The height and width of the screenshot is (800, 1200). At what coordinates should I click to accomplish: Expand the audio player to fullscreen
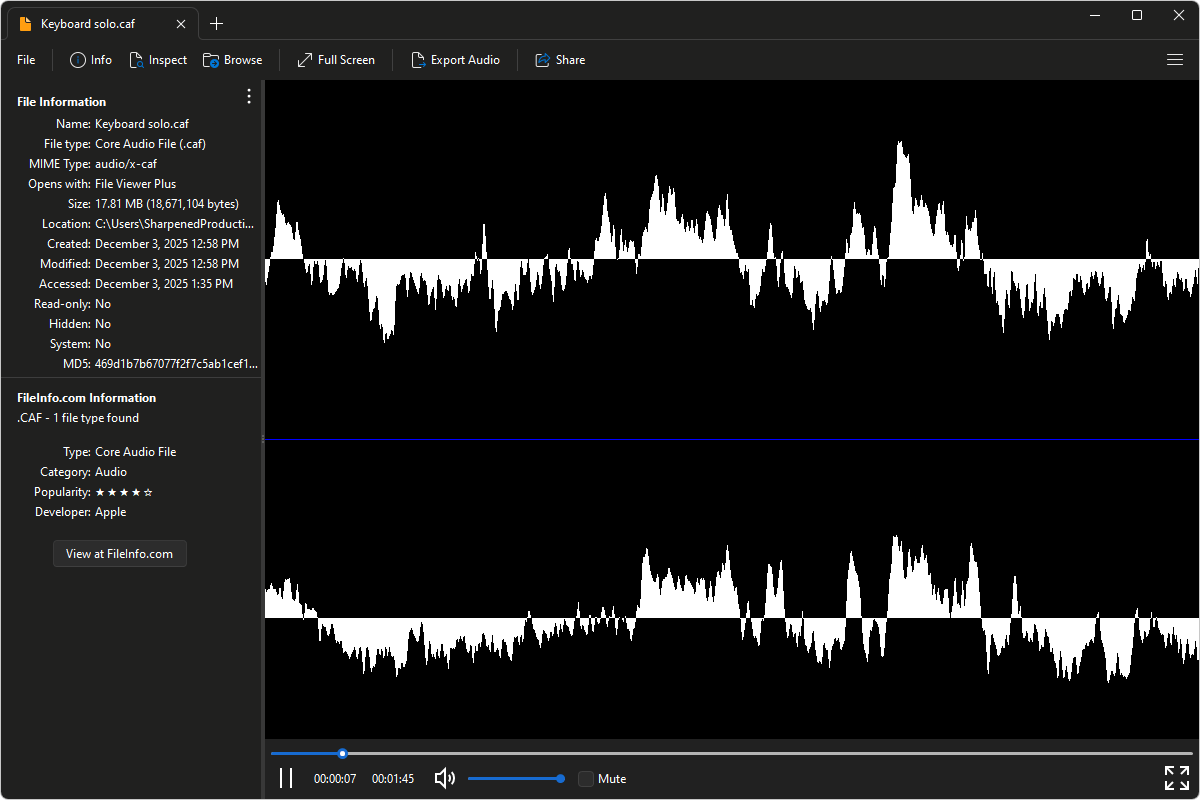click(x=1176, y=777)
